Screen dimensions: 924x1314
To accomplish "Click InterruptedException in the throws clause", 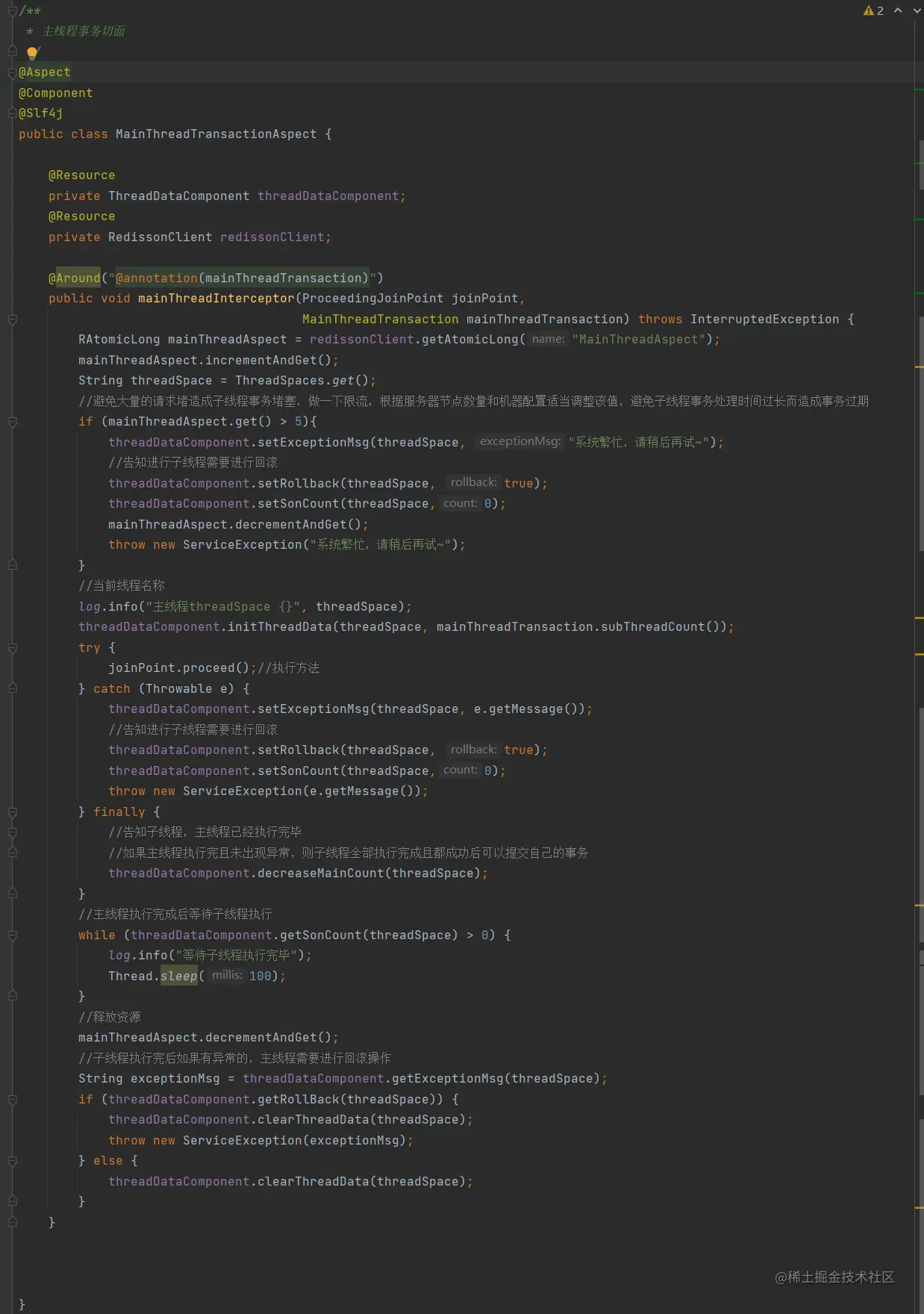I will (765, 319).
